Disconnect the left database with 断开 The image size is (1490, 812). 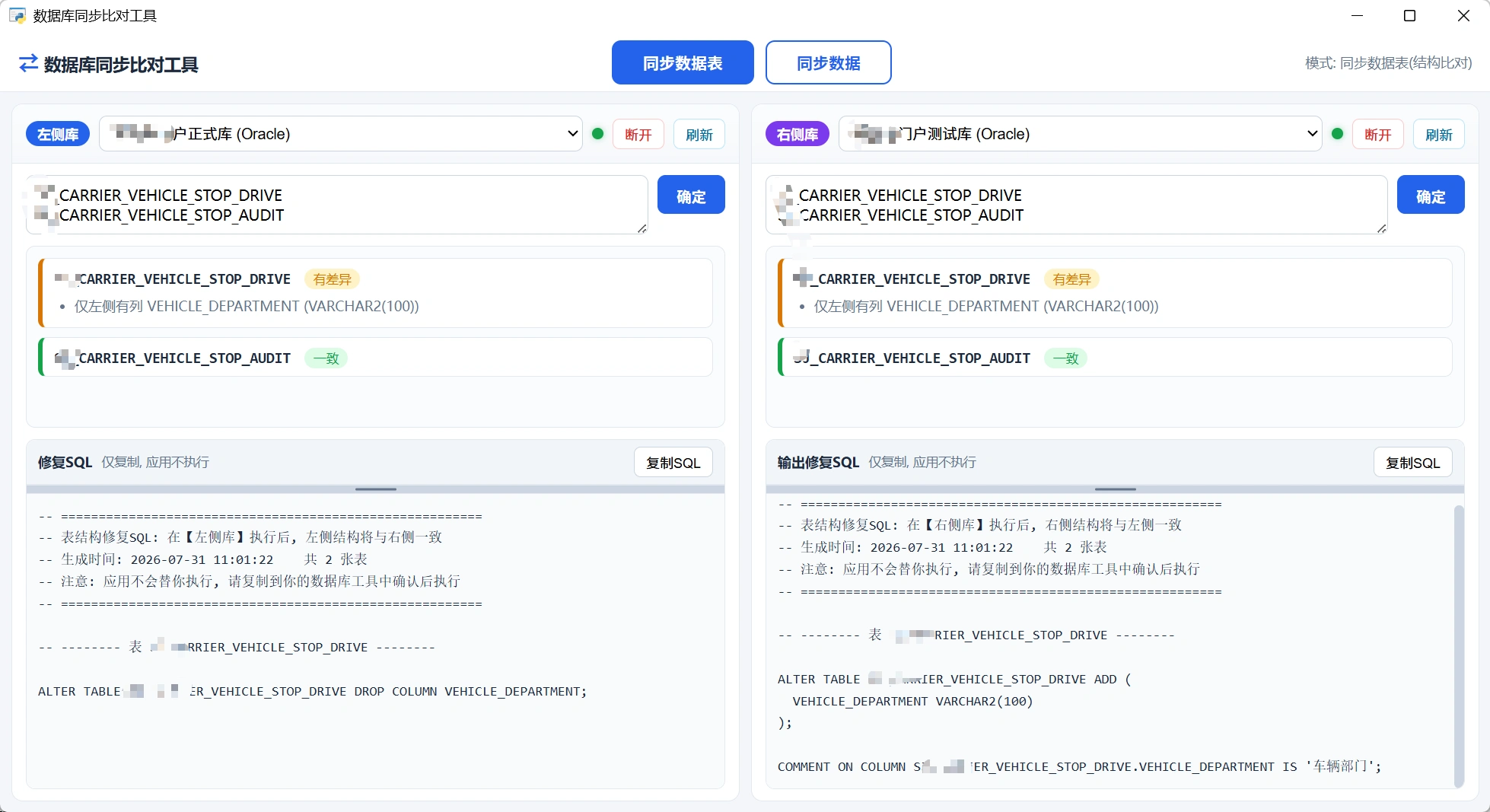click(x=638, y=135)
